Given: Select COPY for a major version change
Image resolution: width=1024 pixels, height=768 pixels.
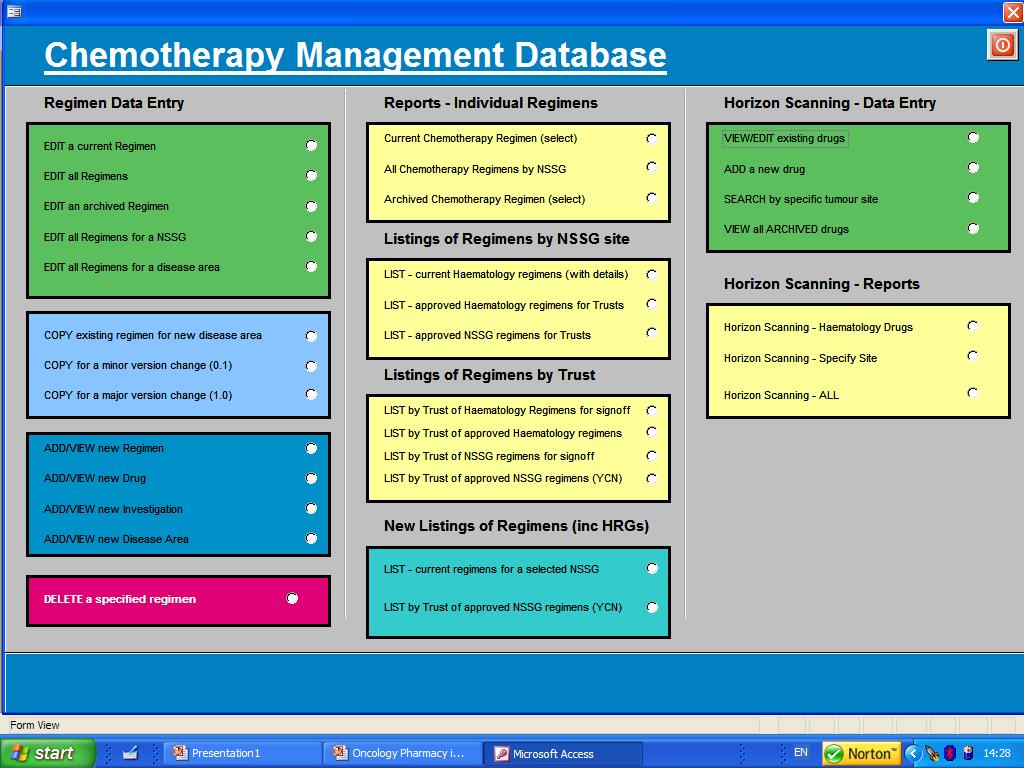Looking at the screenshot, I should (x=312, y=394).
